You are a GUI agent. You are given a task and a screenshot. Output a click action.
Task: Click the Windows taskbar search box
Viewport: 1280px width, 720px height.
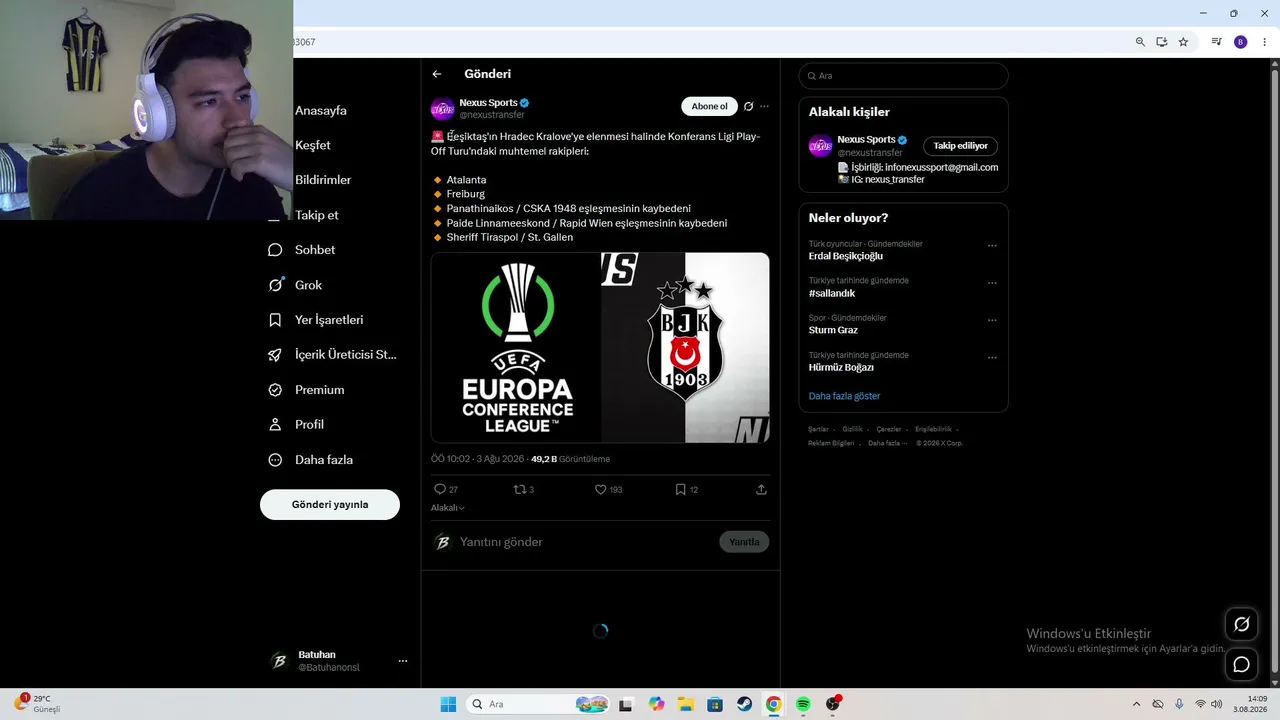click(538, 704)
